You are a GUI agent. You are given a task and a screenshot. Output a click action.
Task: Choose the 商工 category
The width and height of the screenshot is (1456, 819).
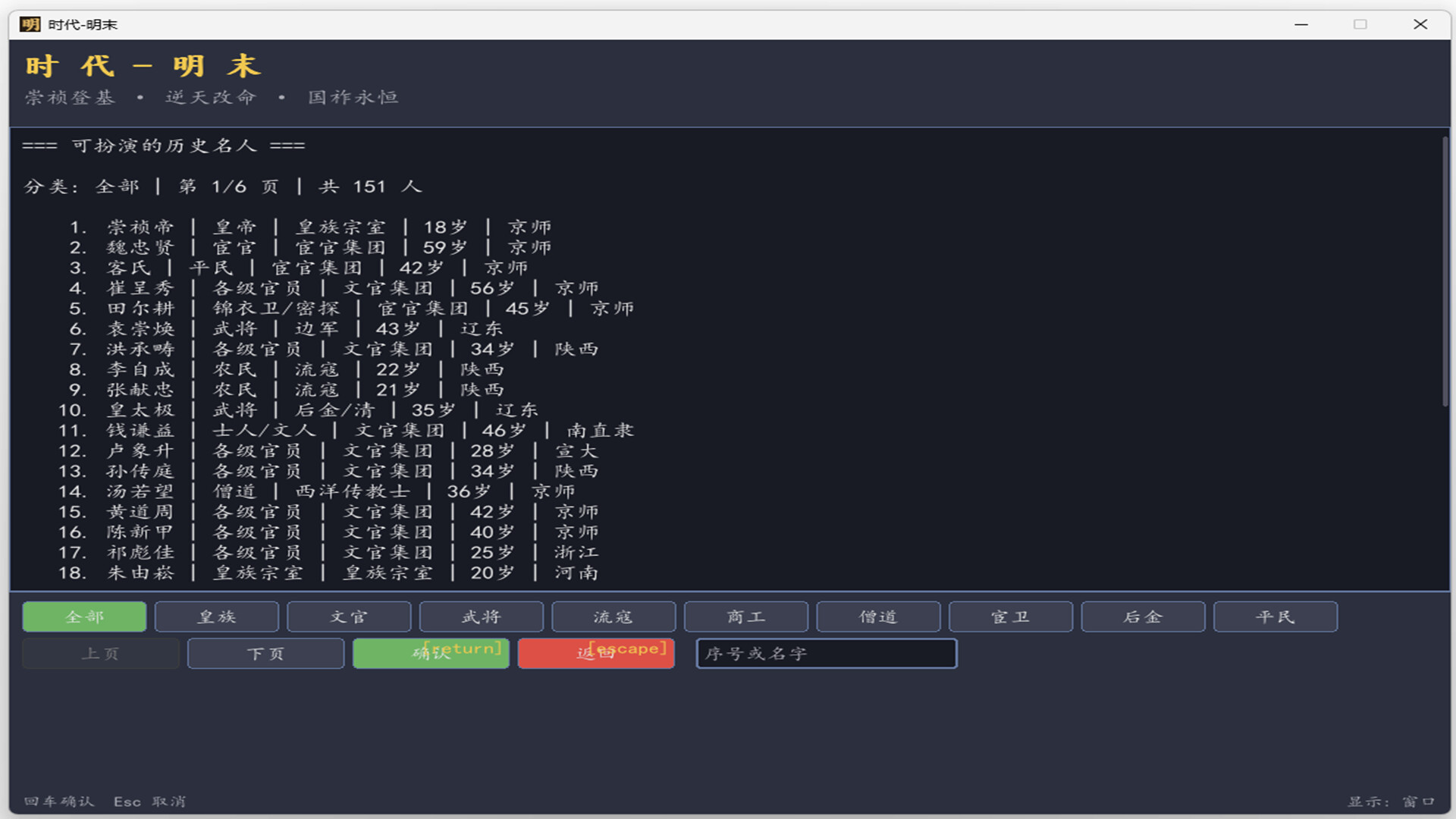746,617
